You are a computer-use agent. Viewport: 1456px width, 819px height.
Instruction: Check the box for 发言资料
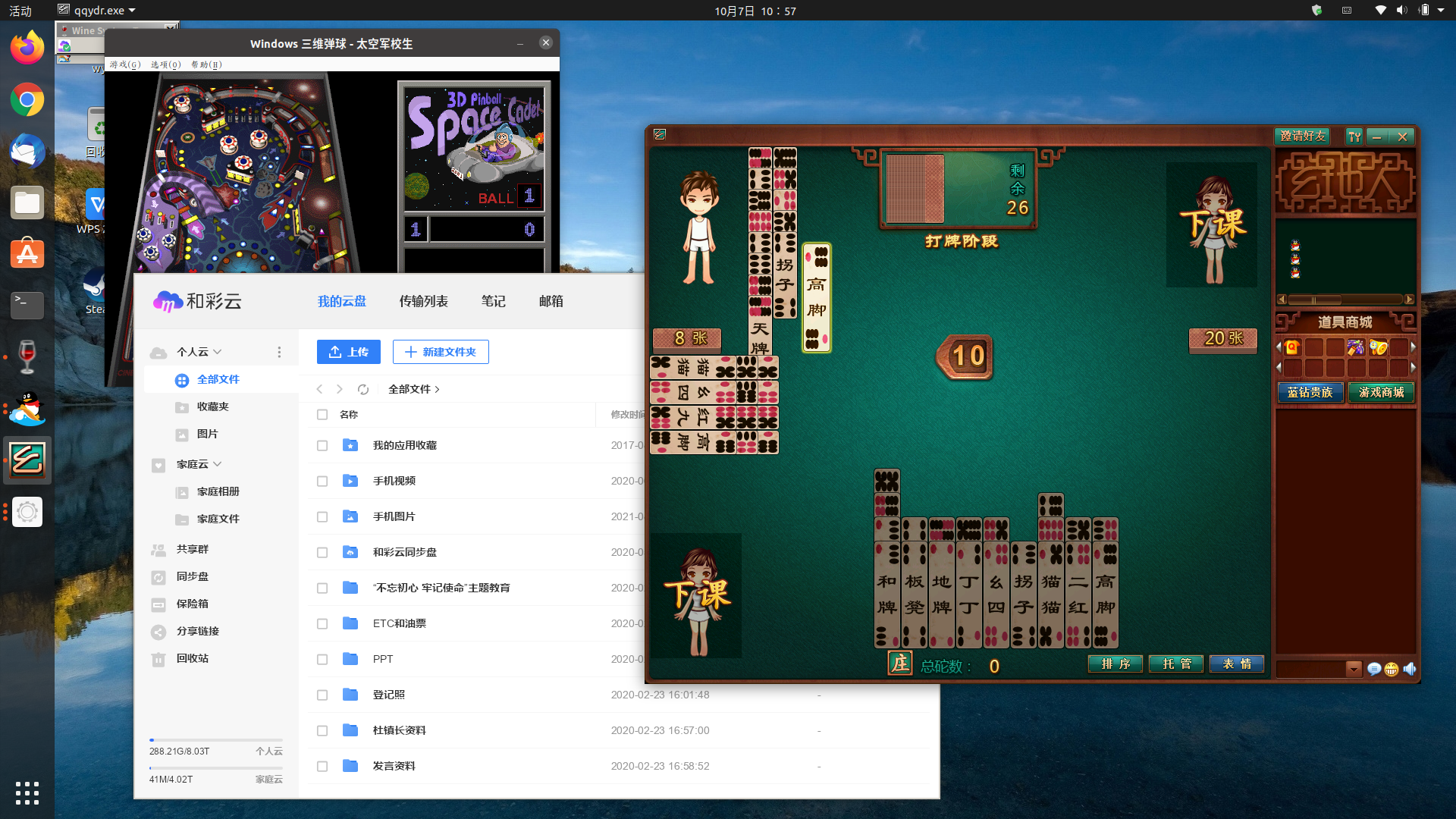coord(322,767)
